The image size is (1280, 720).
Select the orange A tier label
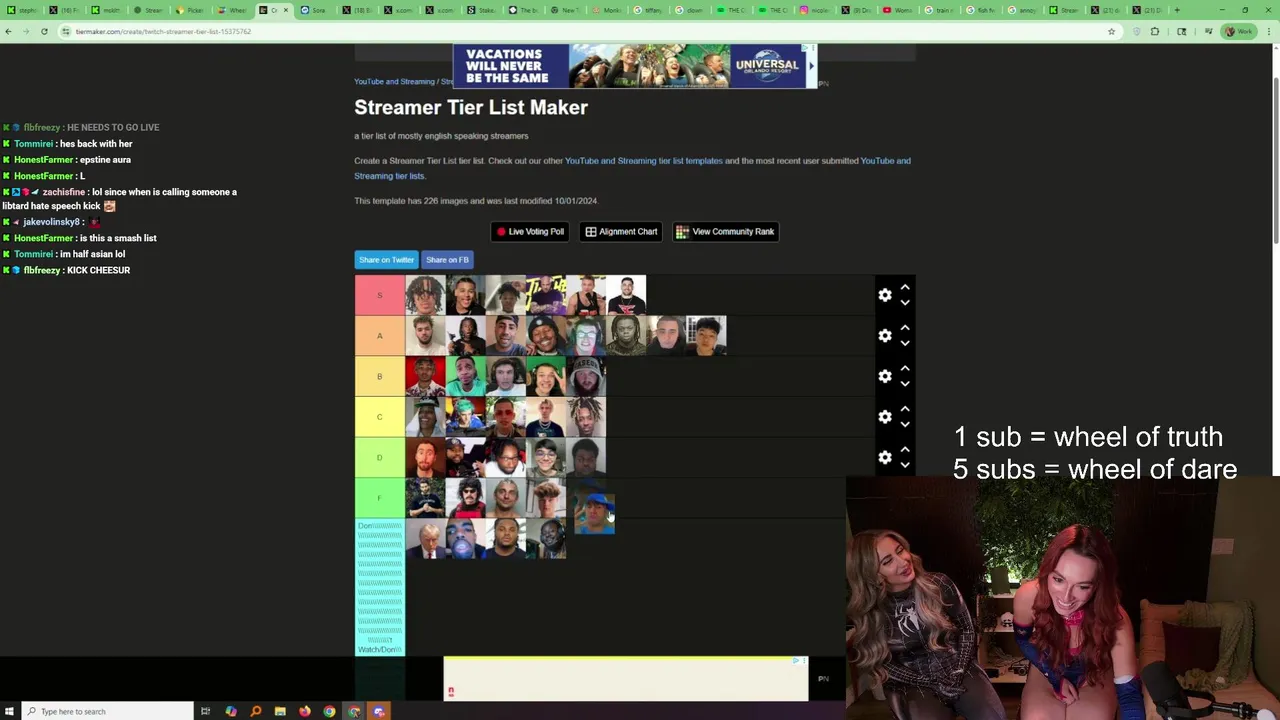[x=379, y=336]
